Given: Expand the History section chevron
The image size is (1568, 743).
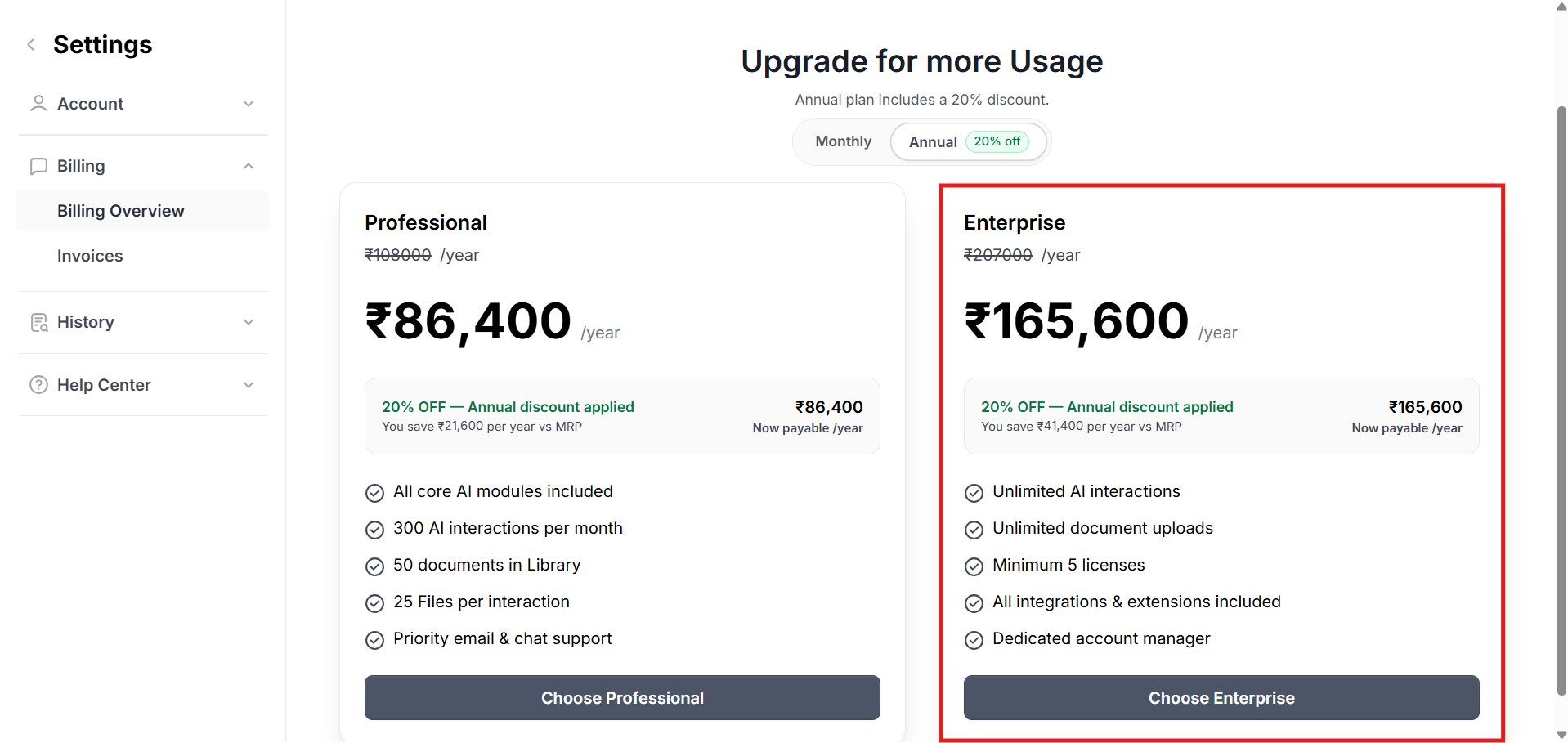Looking at the screenshot, I should (249, 322).
